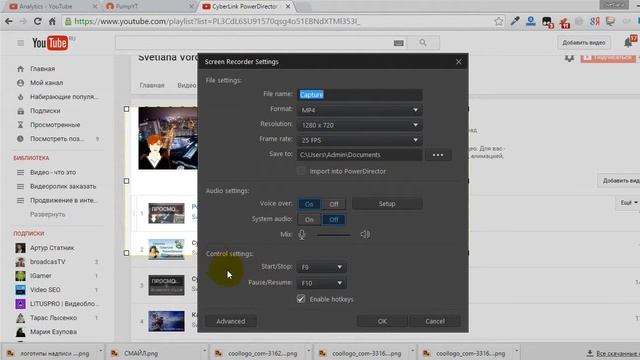This screenshot has width=640, height=360.
Task: Open the Format MP4 dropdown
Action: coord(359,110)
